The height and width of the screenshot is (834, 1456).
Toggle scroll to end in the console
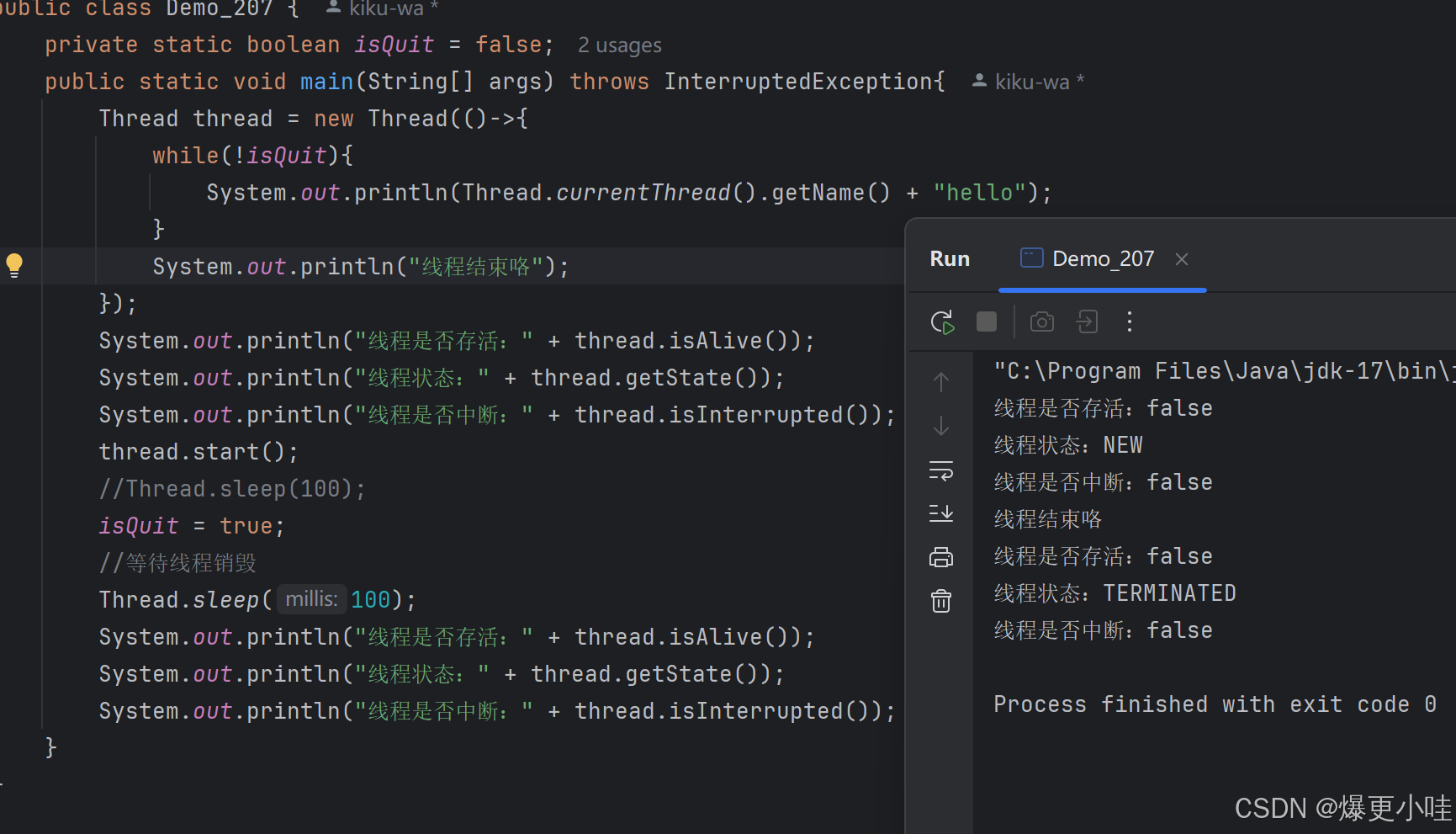941,513
